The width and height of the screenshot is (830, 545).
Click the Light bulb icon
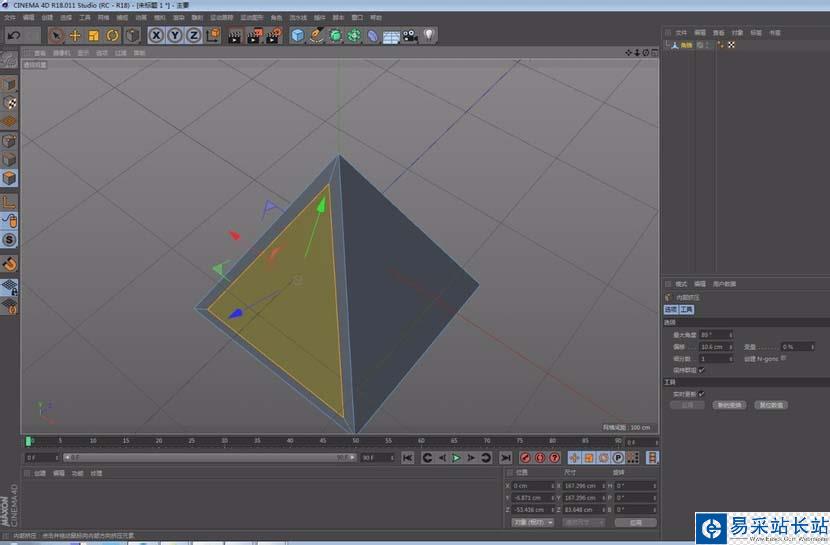point(429,35)
